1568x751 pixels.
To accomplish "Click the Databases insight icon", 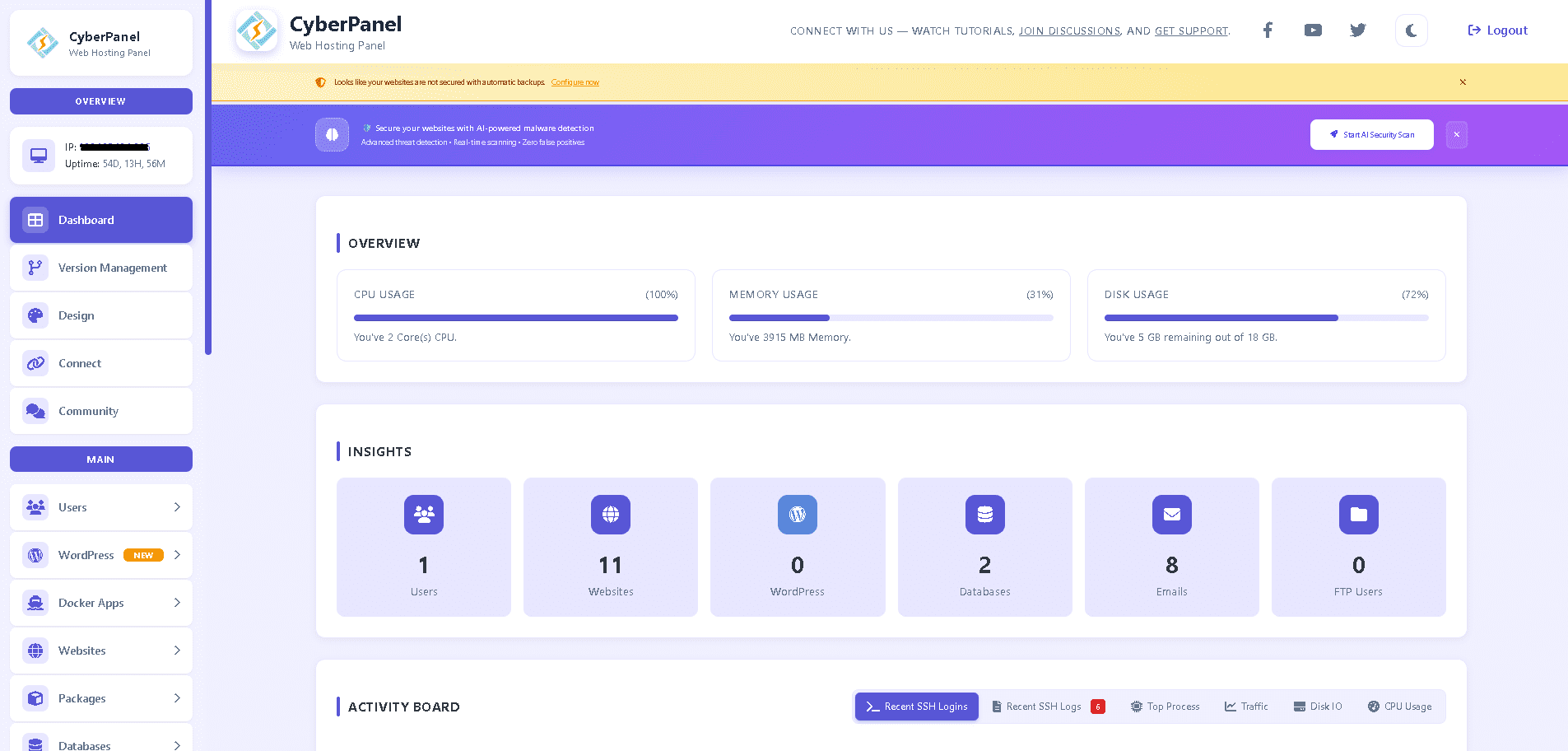I will point(984,515).
